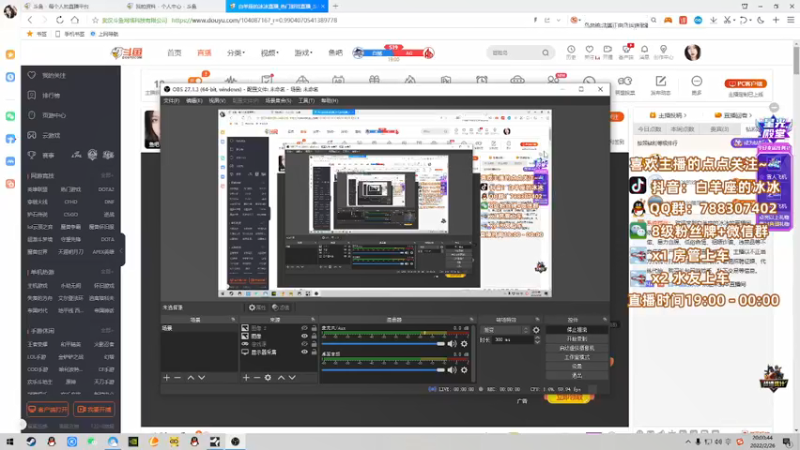800x450 pixels.
Task: Collapse the Douyu left sidebar
Action: click(x=122, y=250)
